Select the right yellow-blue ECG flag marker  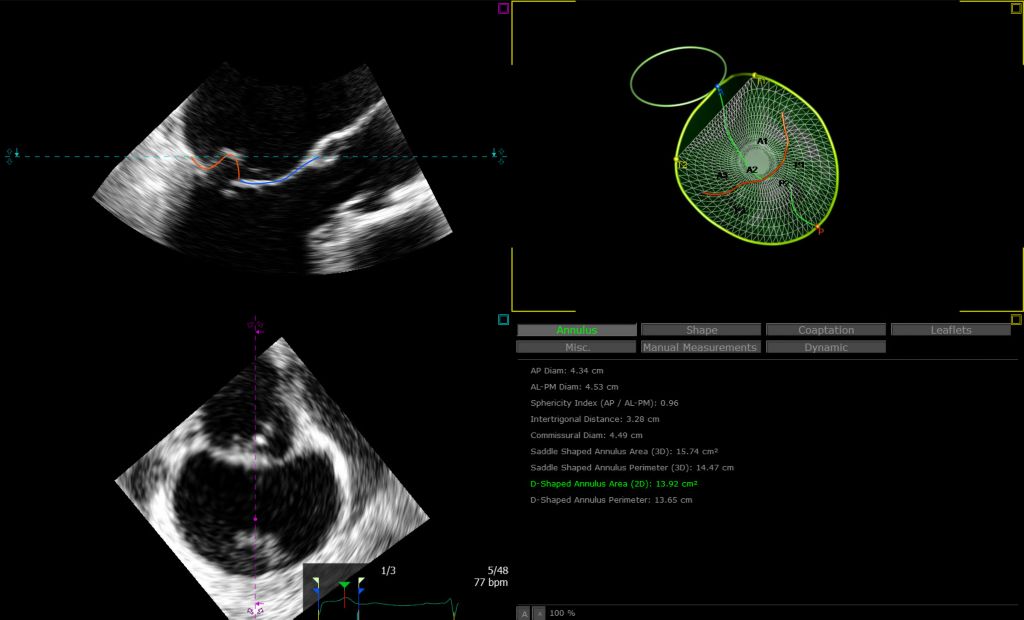click(x=360, y=587)
